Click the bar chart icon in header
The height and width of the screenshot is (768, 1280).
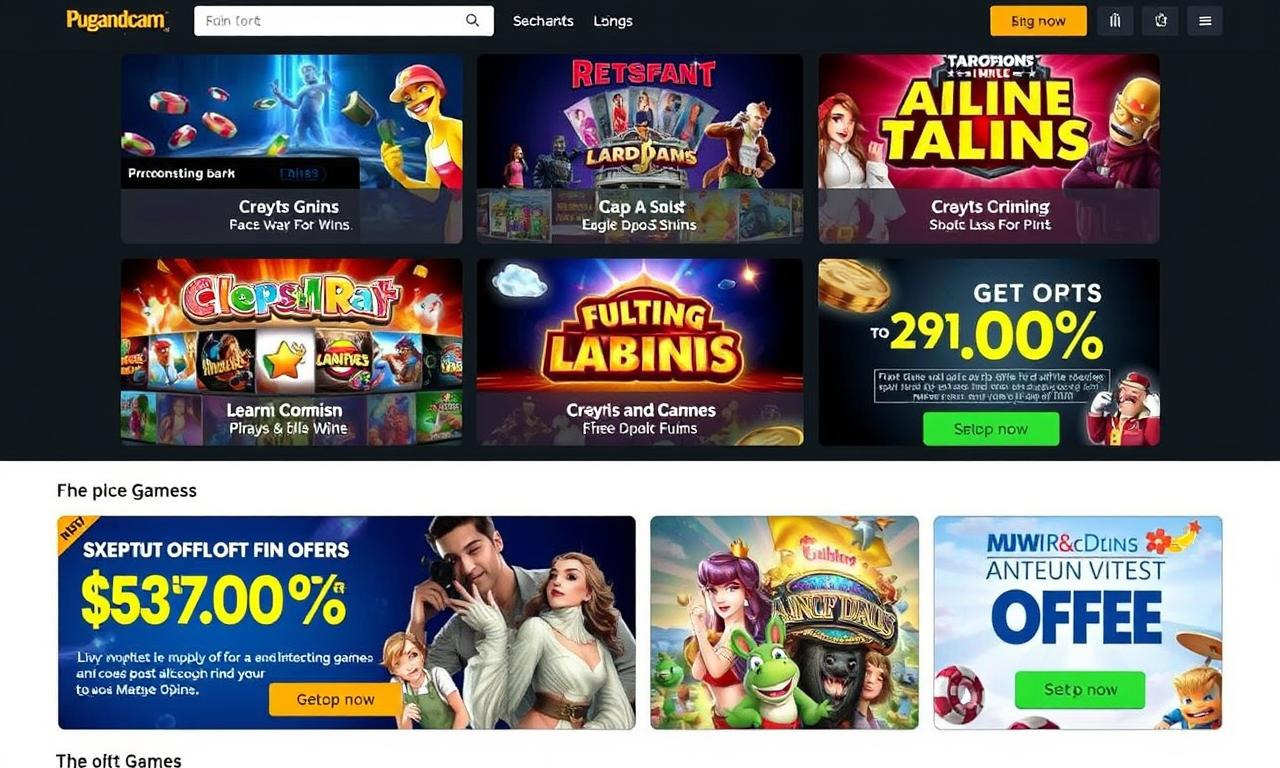(1115, 21)
